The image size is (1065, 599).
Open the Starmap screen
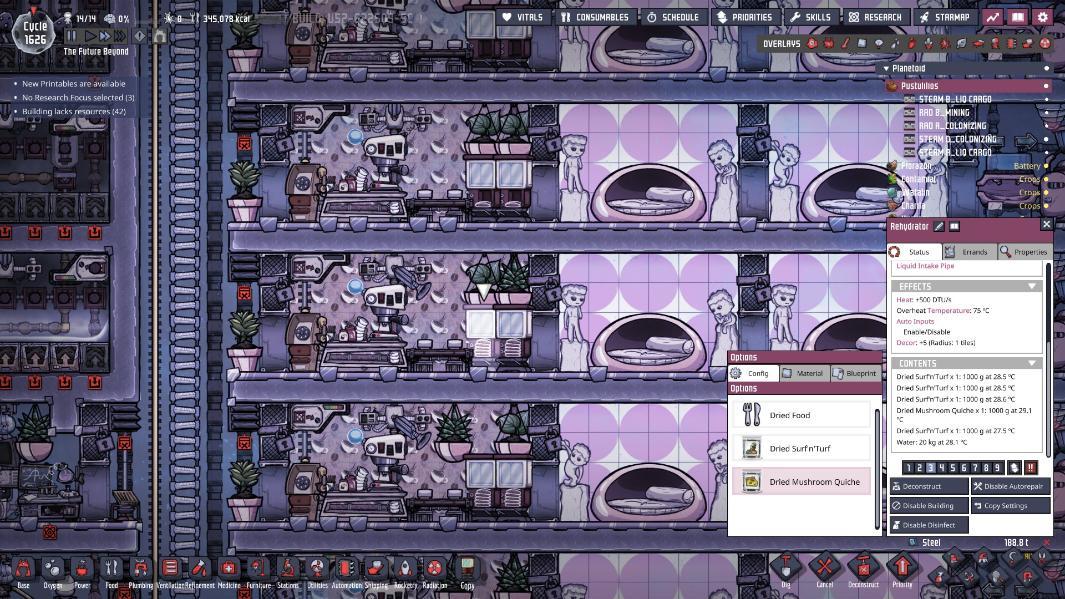[945, 17]
